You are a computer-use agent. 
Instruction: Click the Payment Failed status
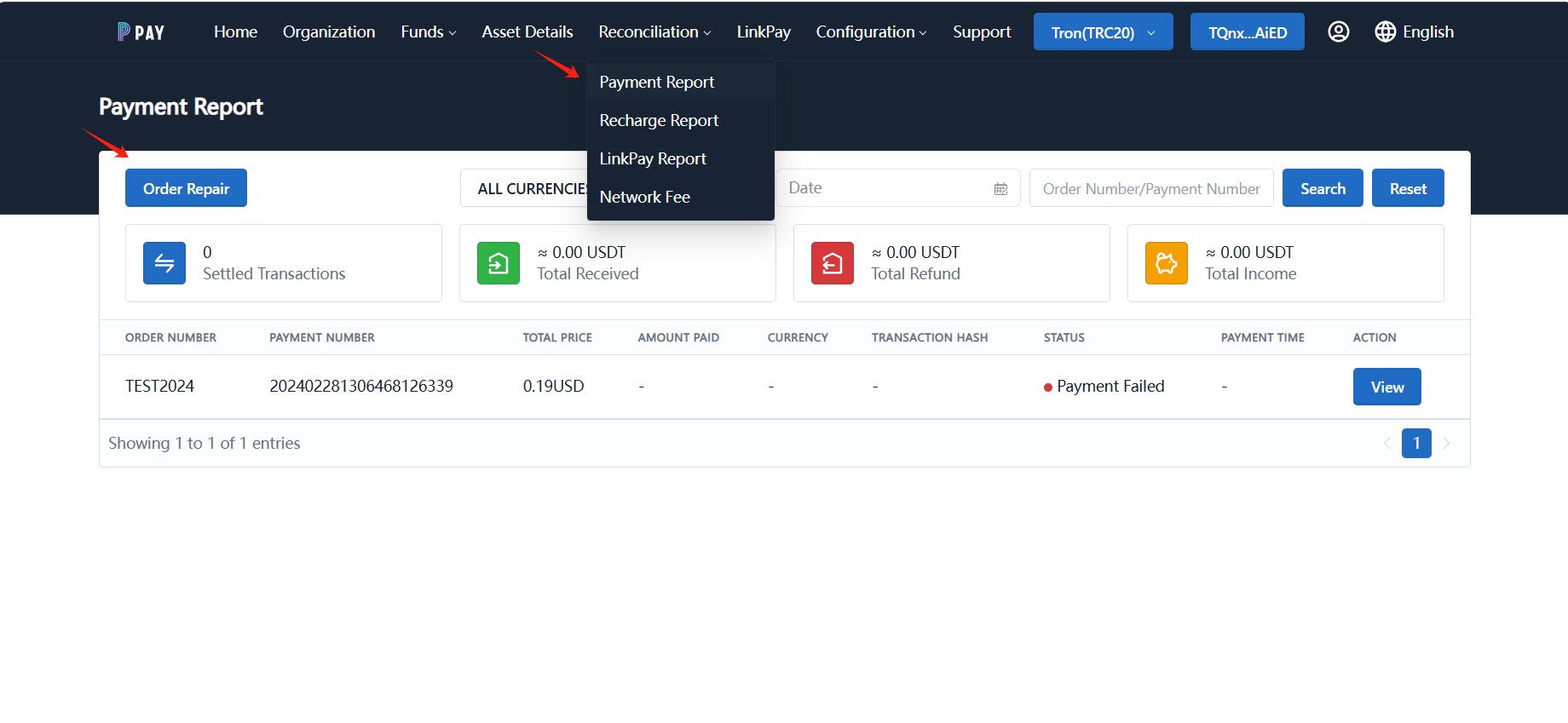click(1104, 386)
